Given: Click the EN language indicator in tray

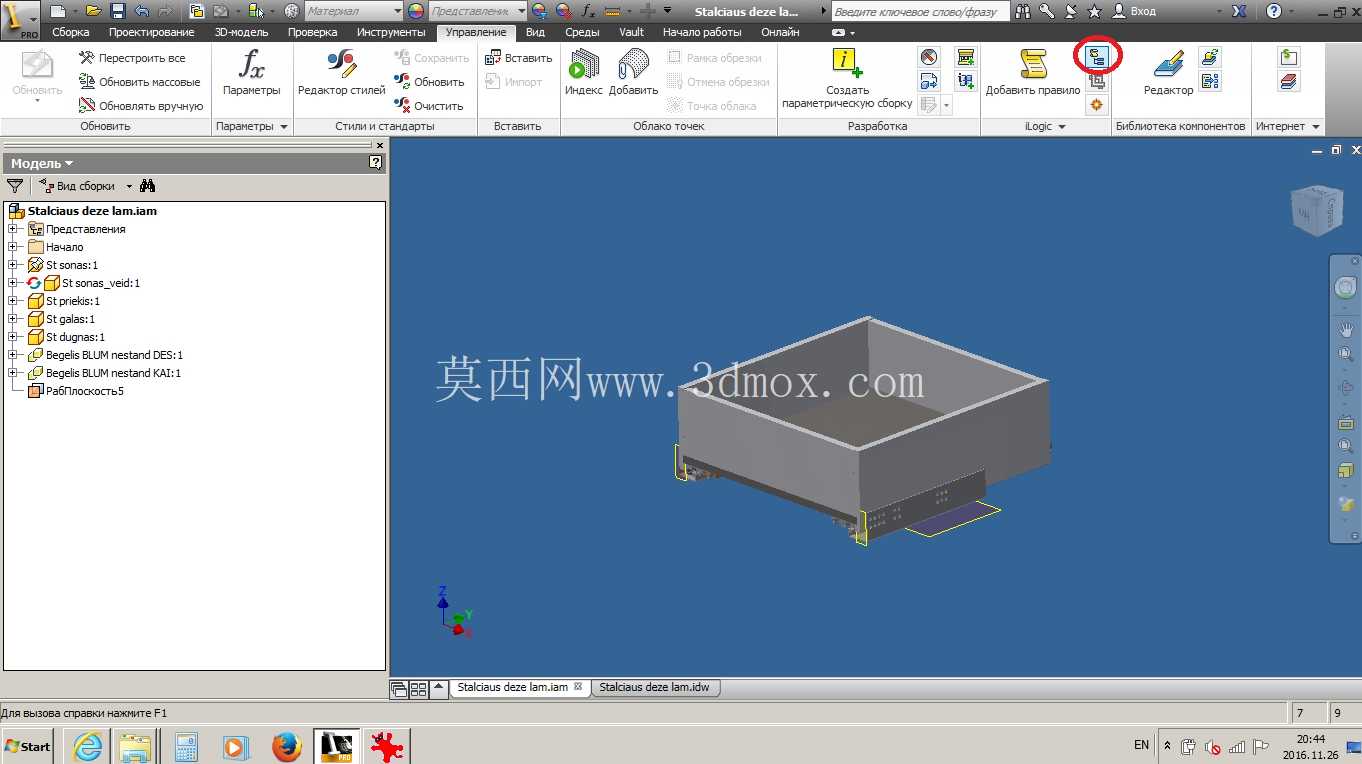Looking at the screenshot, I should [x=1141, y=745].
